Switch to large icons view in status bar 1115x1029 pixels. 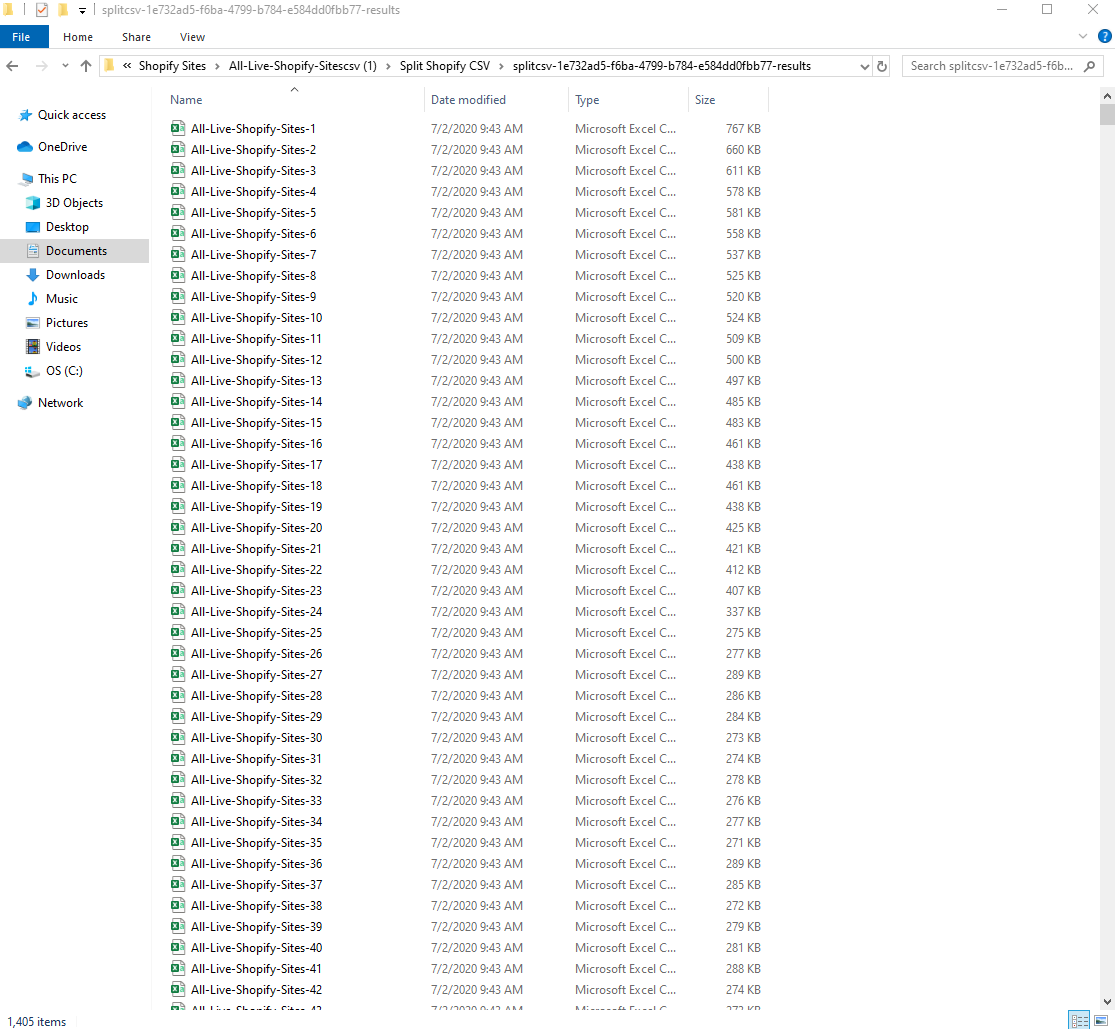pos(1100,1021)
